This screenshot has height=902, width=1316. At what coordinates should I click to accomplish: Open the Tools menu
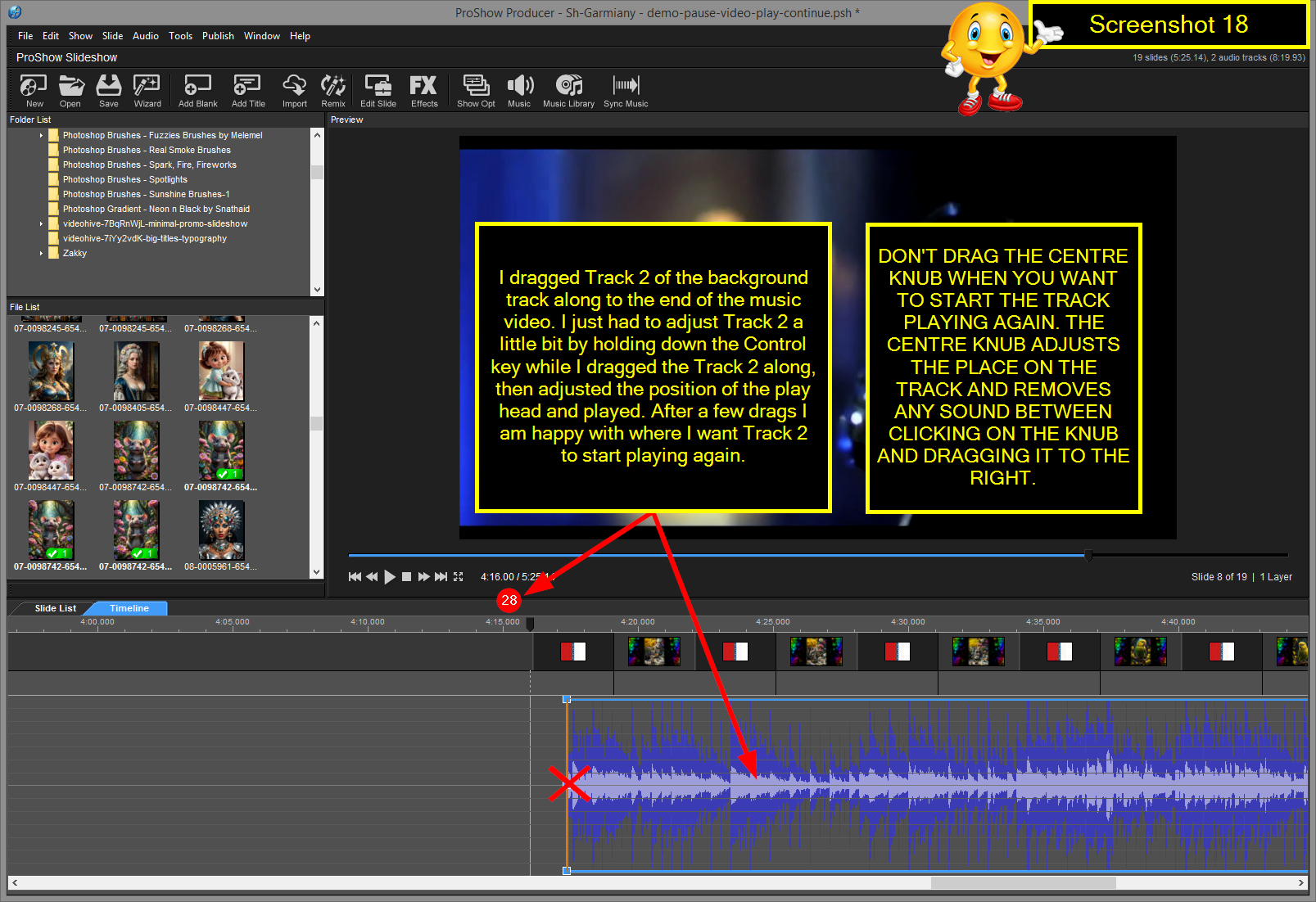point(180,36)
